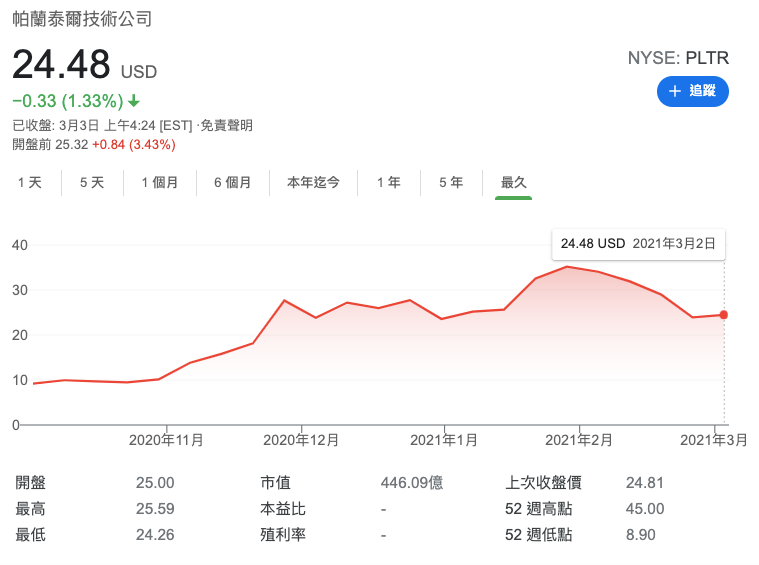759x565 pixels.
Task: Click the 20 y-axis label
Action: (x=20, y=335)
